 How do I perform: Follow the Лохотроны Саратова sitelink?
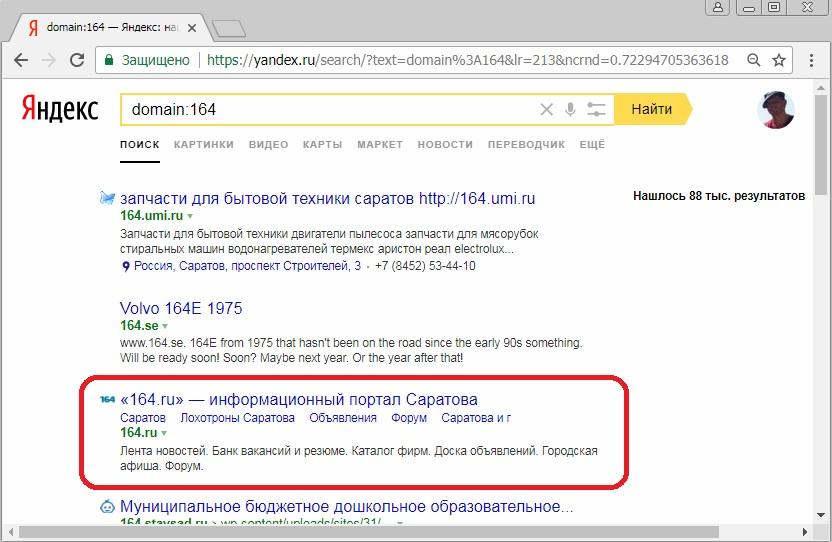tap(237, 418)
